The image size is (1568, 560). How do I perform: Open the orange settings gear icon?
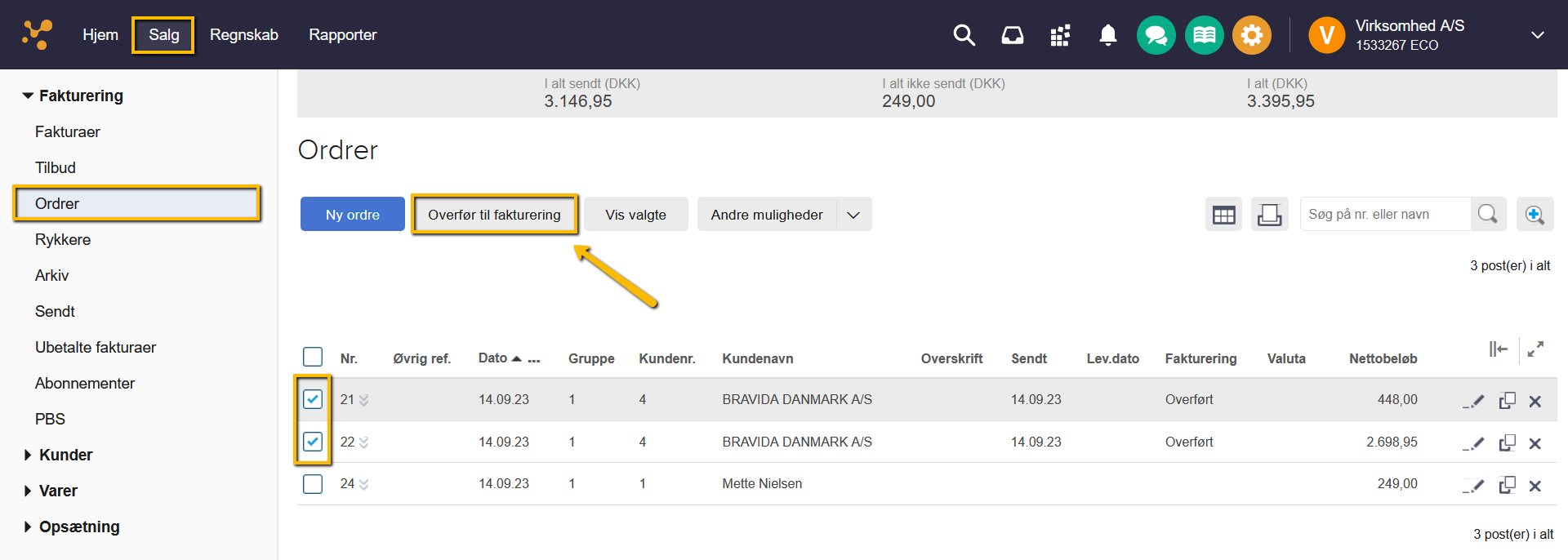1251,35
